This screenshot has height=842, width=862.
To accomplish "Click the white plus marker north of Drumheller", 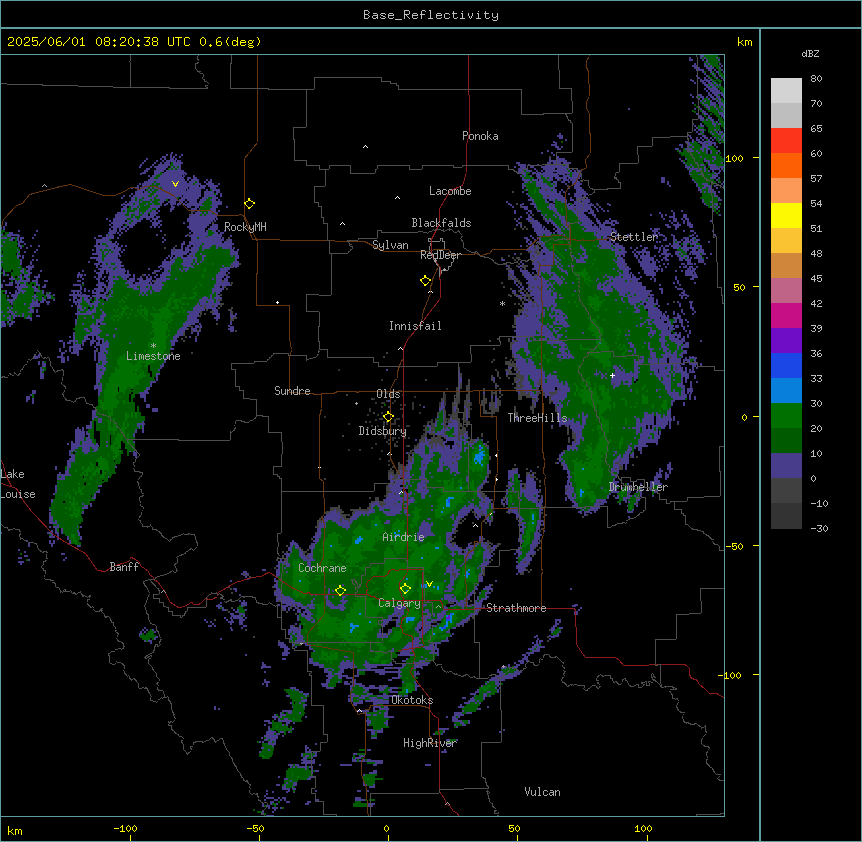I will coord(612,375).
